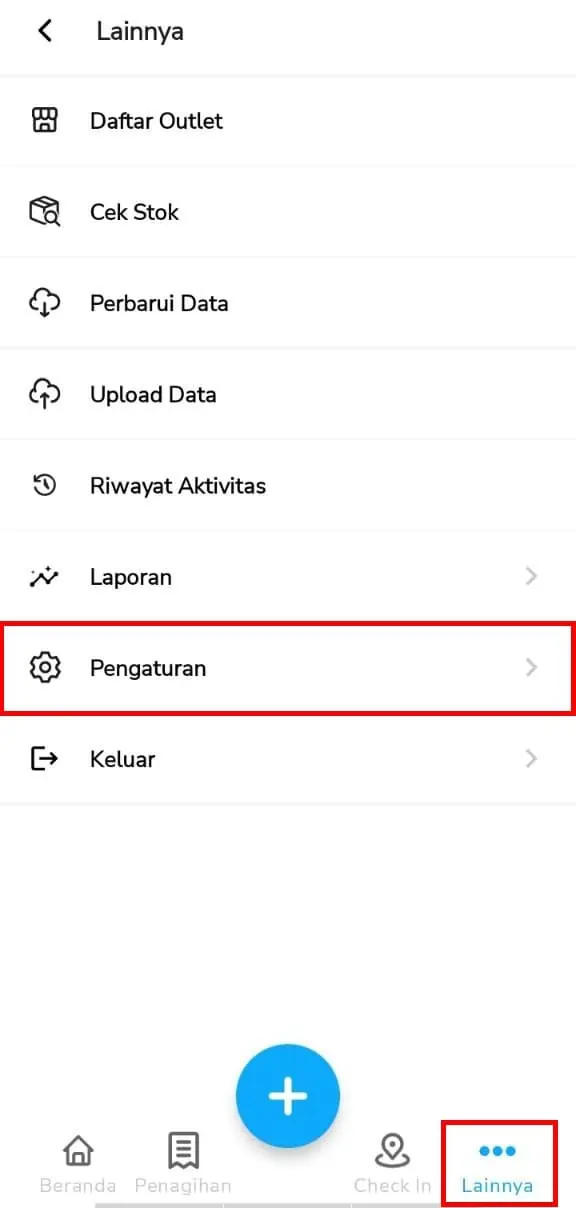Viewport: 576px width, 1208px height.
Task: Select the Lainnya tab
Action: 497,1166
